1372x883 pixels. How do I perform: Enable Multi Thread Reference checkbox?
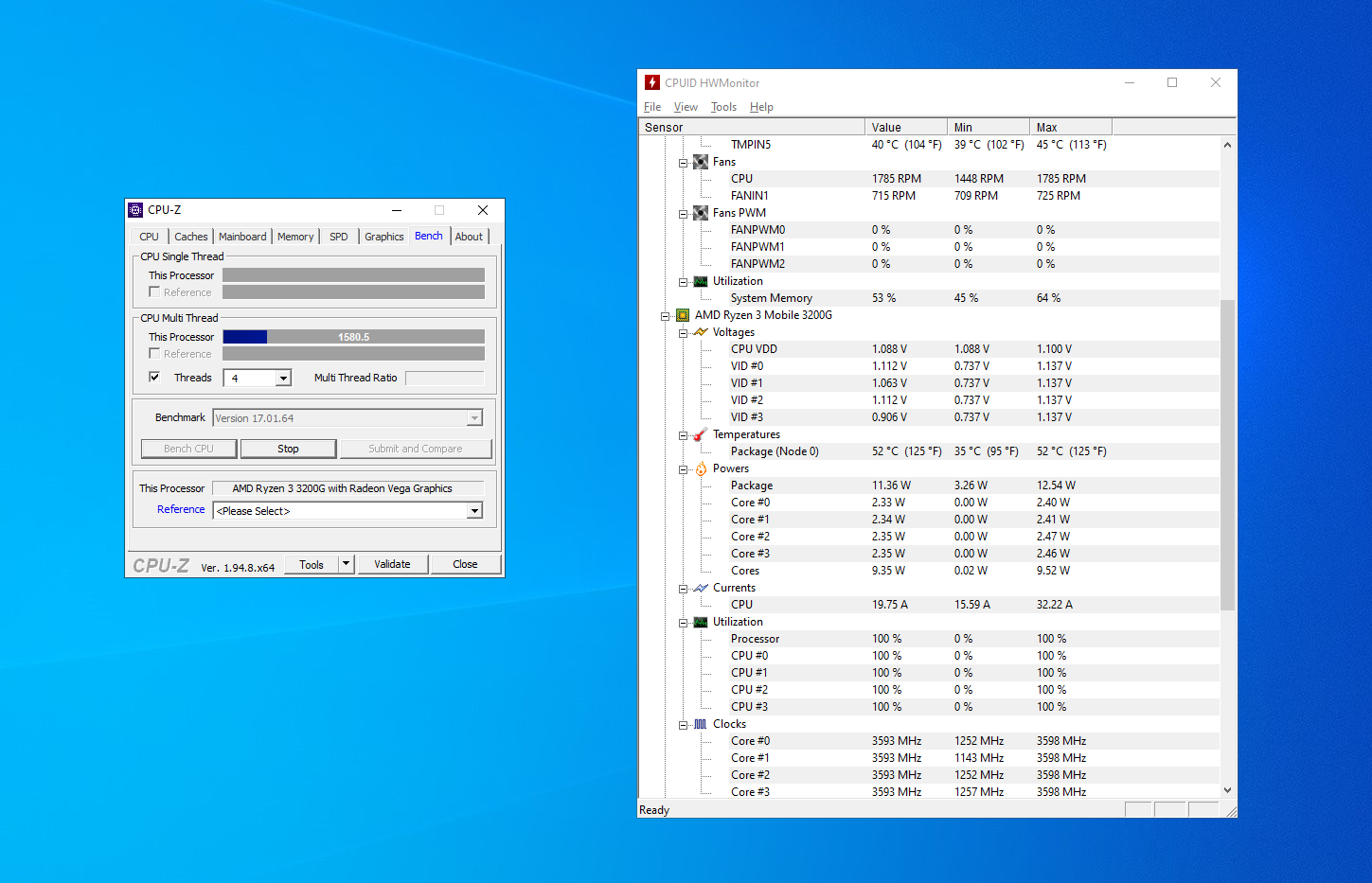154,354
